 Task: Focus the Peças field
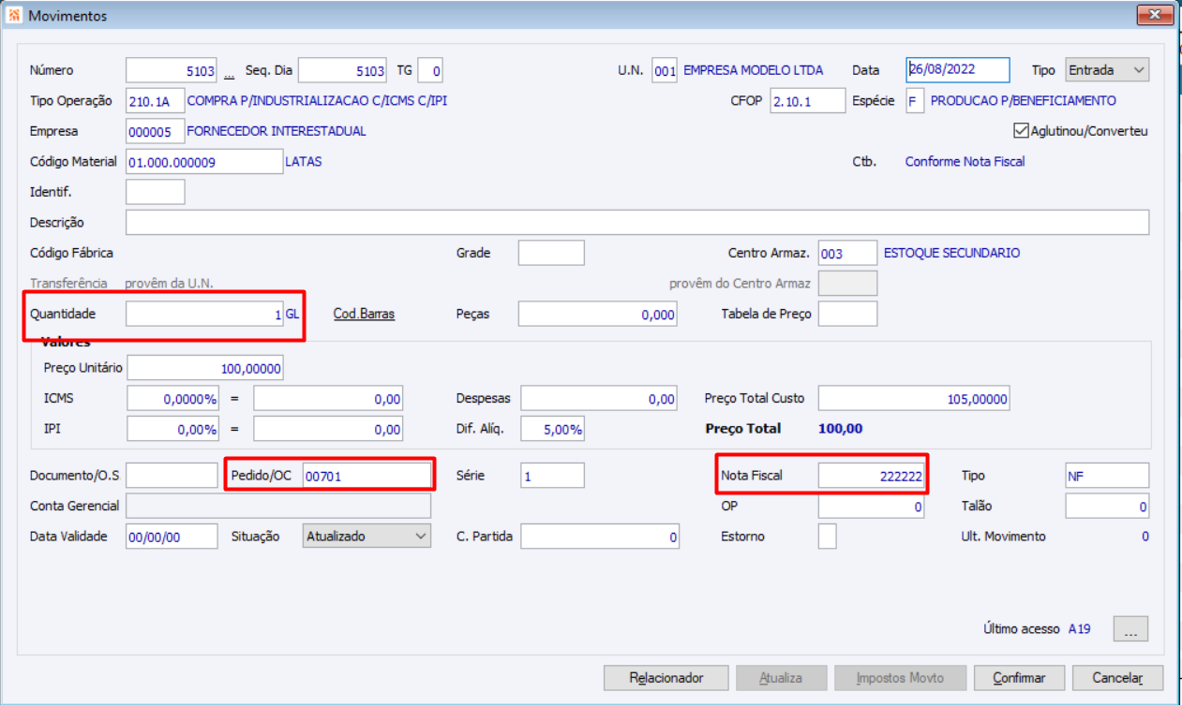coord(597,314)
